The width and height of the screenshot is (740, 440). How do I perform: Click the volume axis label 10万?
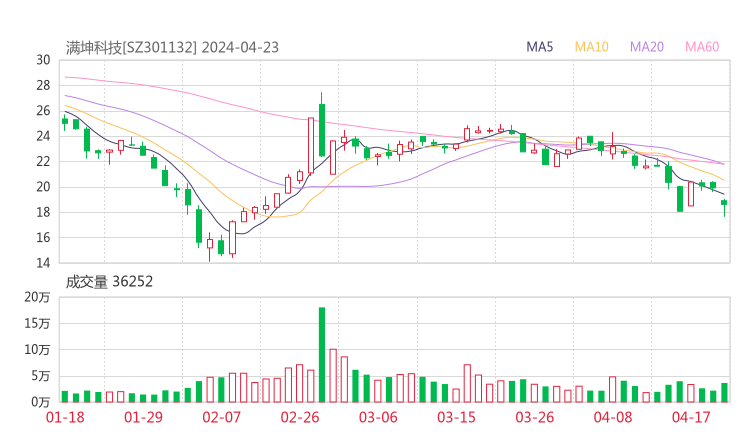pos(37,350)
